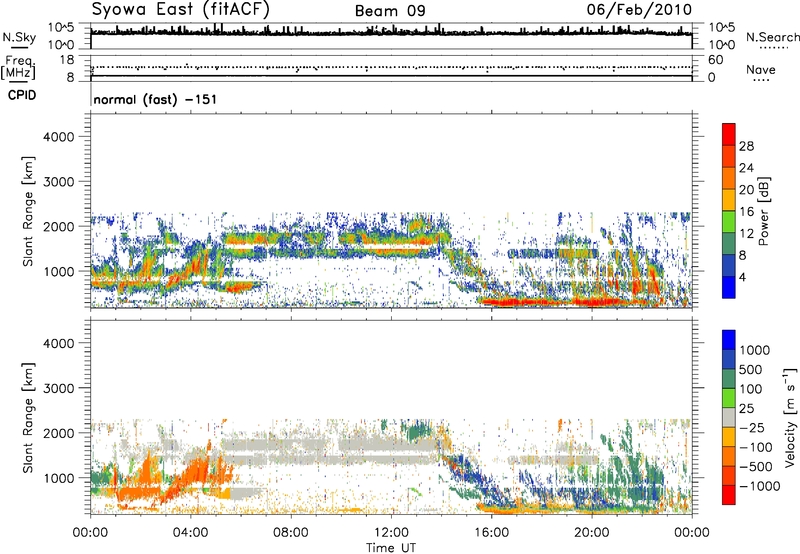Click the left "10^5" noise axis label
Screen dimensions: 800x554
click(x=61, y=28)
